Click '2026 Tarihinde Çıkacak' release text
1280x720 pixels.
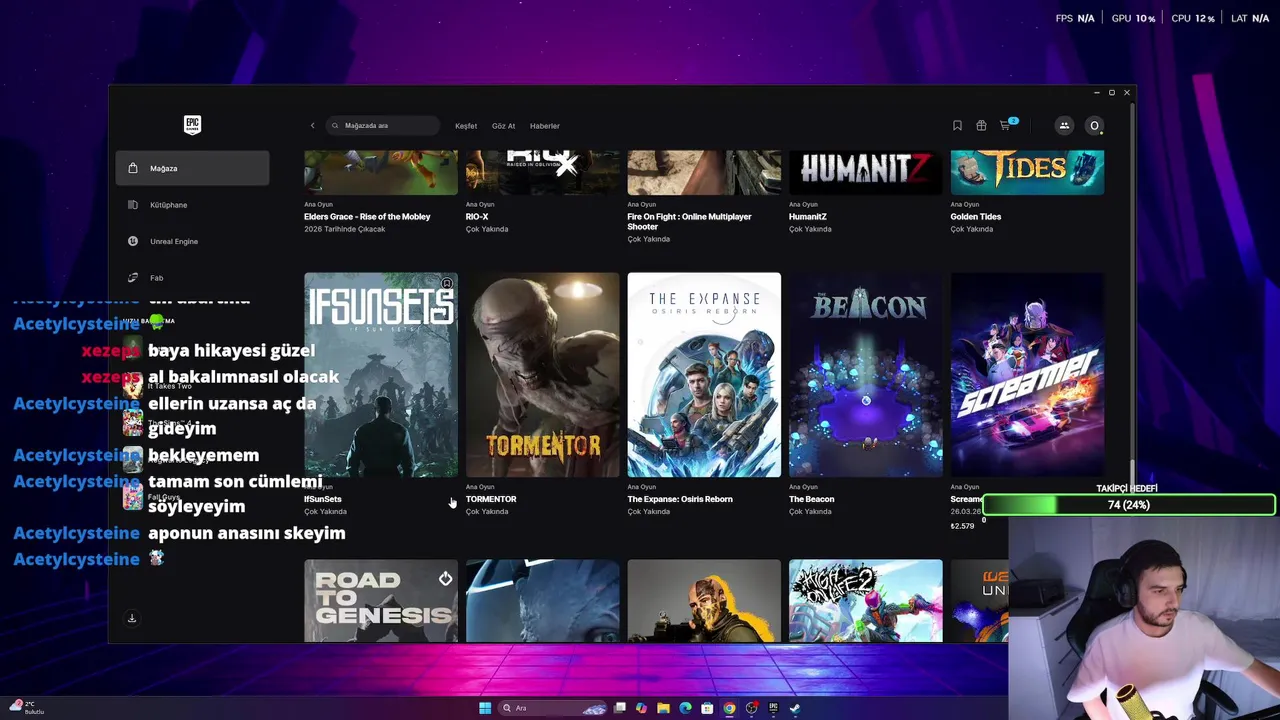[344, 229]
